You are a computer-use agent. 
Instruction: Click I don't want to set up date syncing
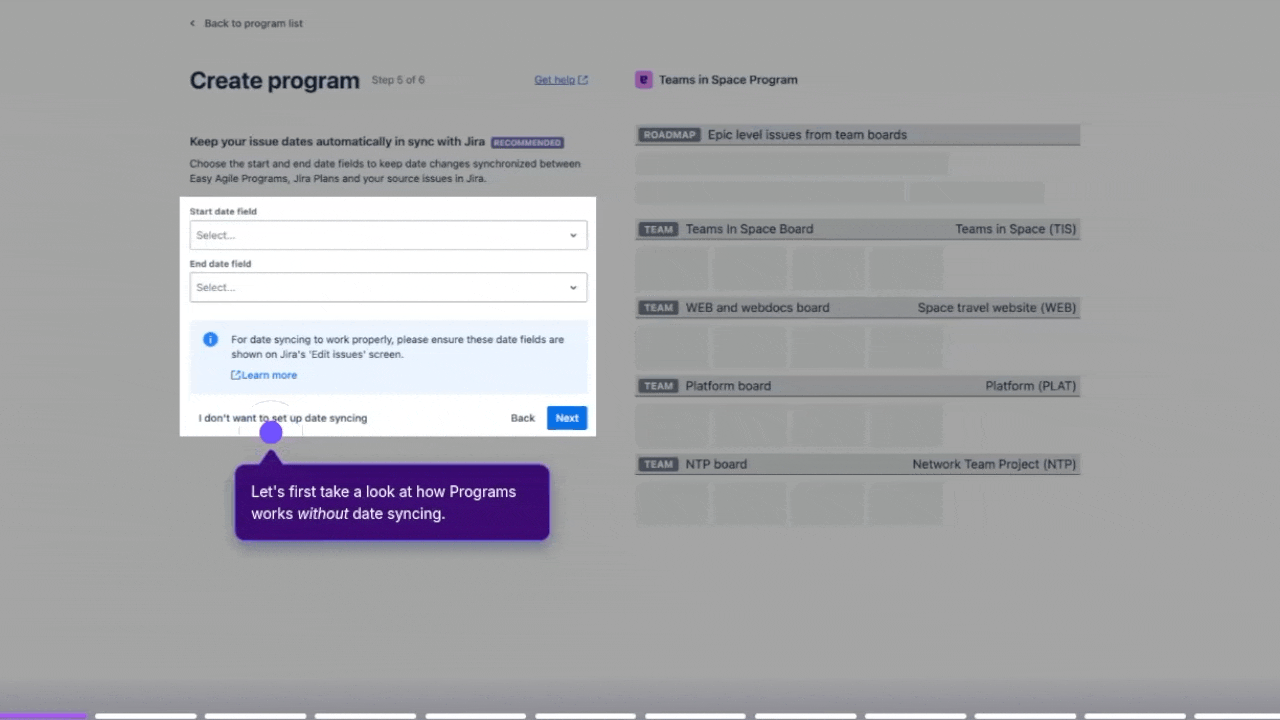click(283, 418)
